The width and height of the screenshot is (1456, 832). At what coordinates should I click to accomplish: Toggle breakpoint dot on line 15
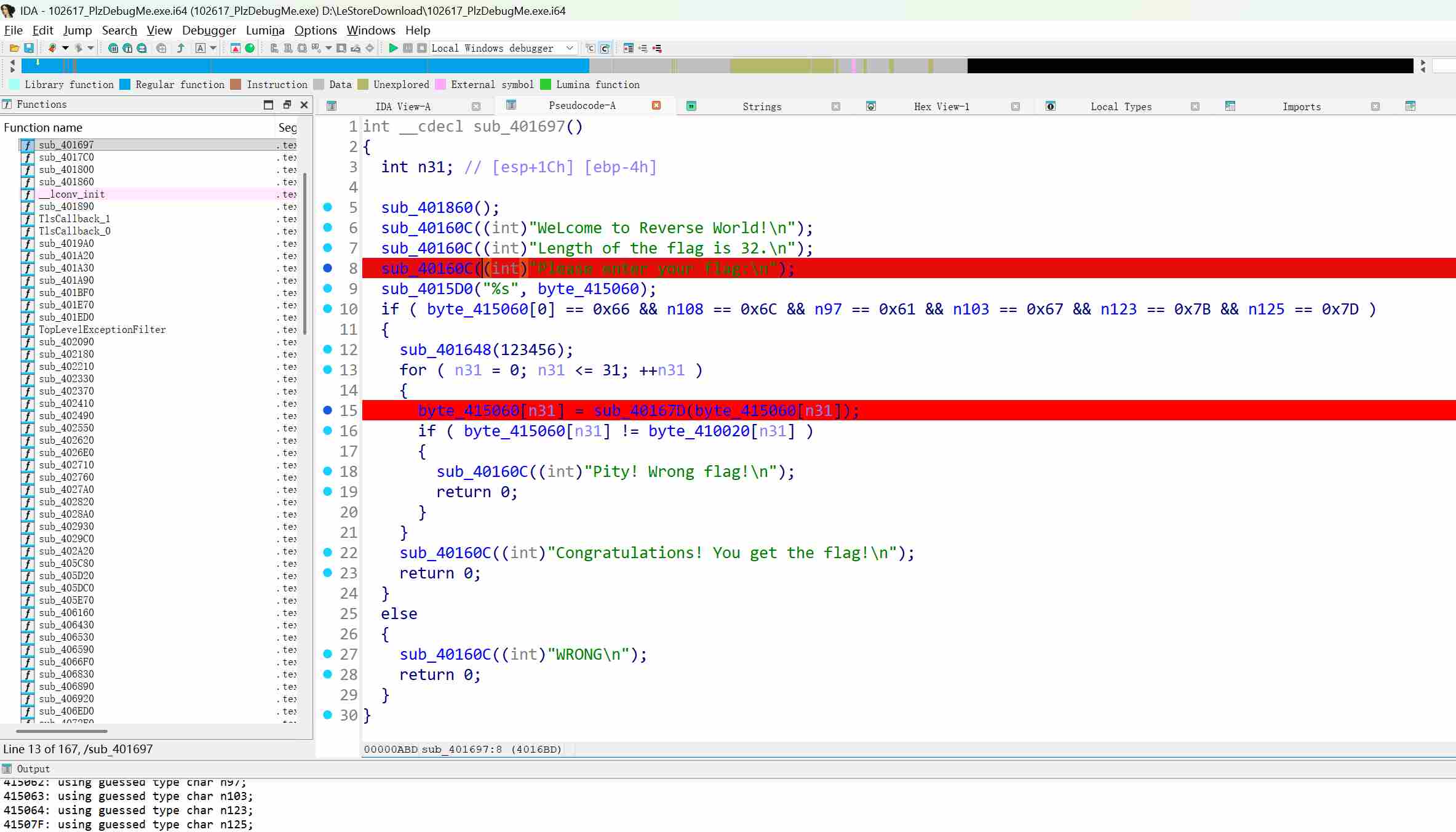pyautogui.click(x=328, y=410)
